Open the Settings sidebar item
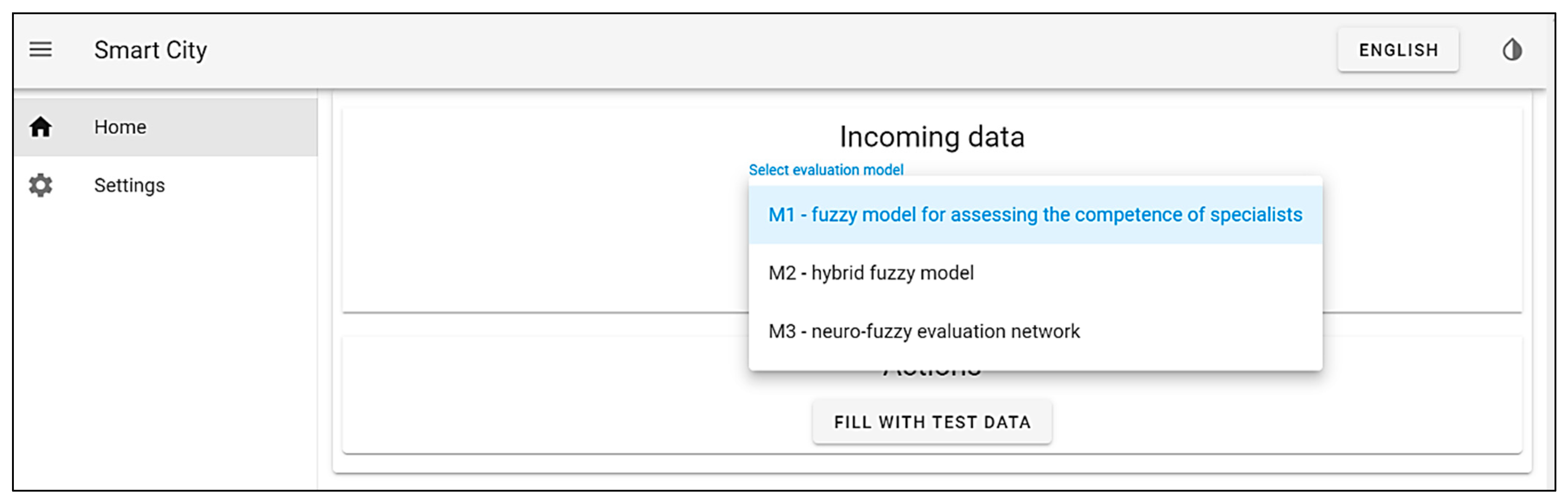This screenshot has height=504, width=1568. (129, 186)
